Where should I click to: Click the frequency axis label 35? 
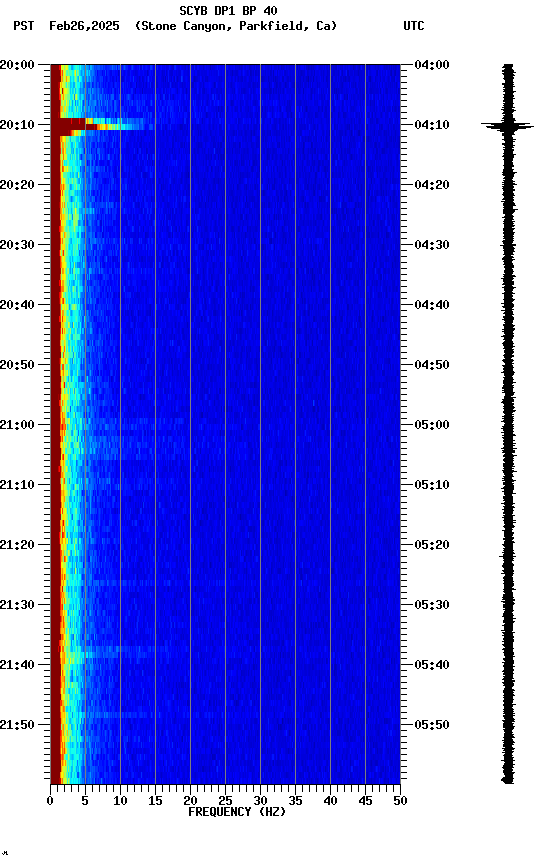click(x=295, y=801)
